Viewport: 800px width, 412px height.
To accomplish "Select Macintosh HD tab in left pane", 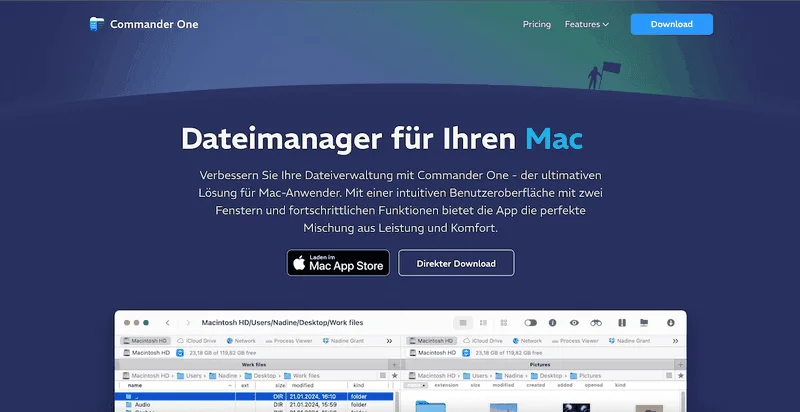I will (145, 341).
